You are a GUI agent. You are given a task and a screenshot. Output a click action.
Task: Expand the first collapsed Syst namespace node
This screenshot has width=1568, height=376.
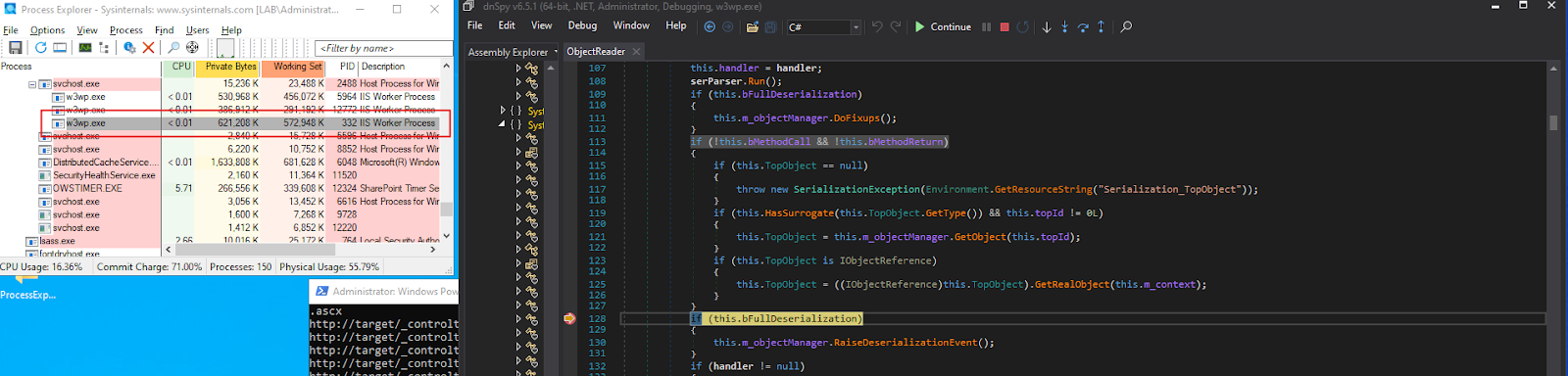click(x=504, y=111)
